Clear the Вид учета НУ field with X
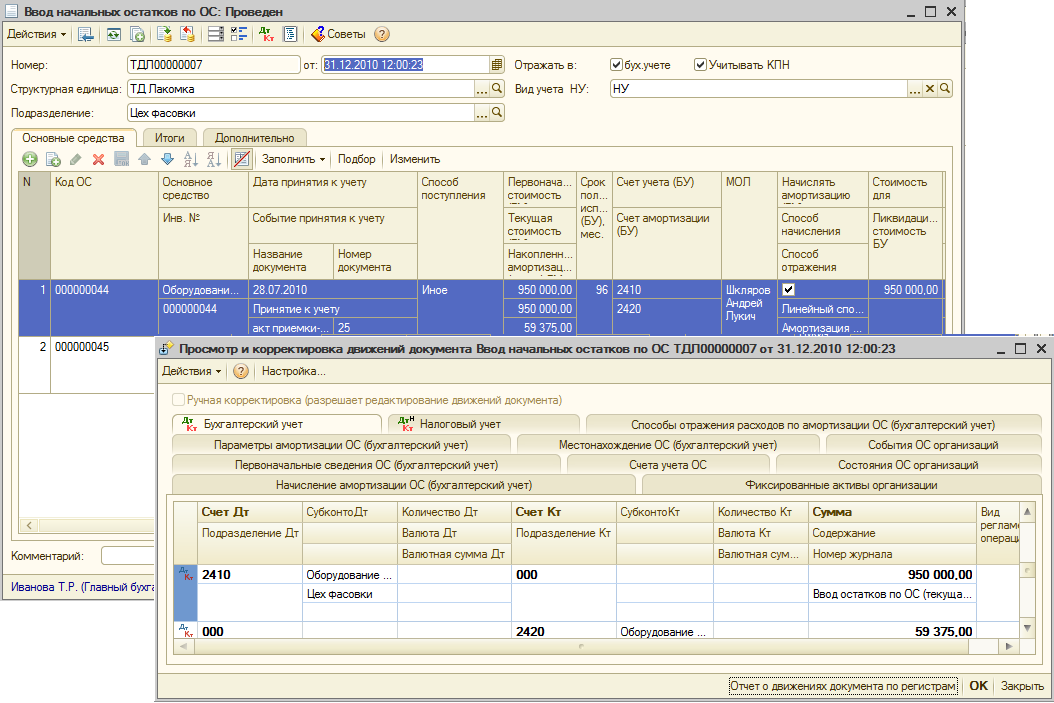The height and width of the screenshot is (703, 1054). (929, 89)
